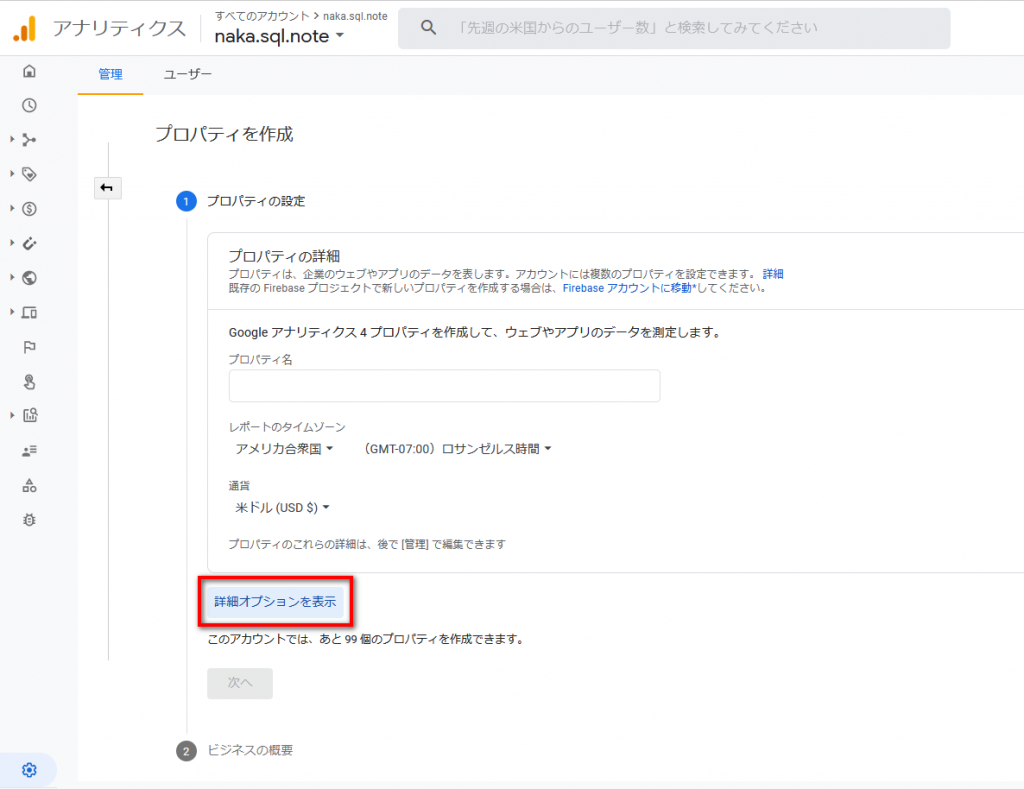Open the naka.sql.note account dropdown

tap(279, 37)
